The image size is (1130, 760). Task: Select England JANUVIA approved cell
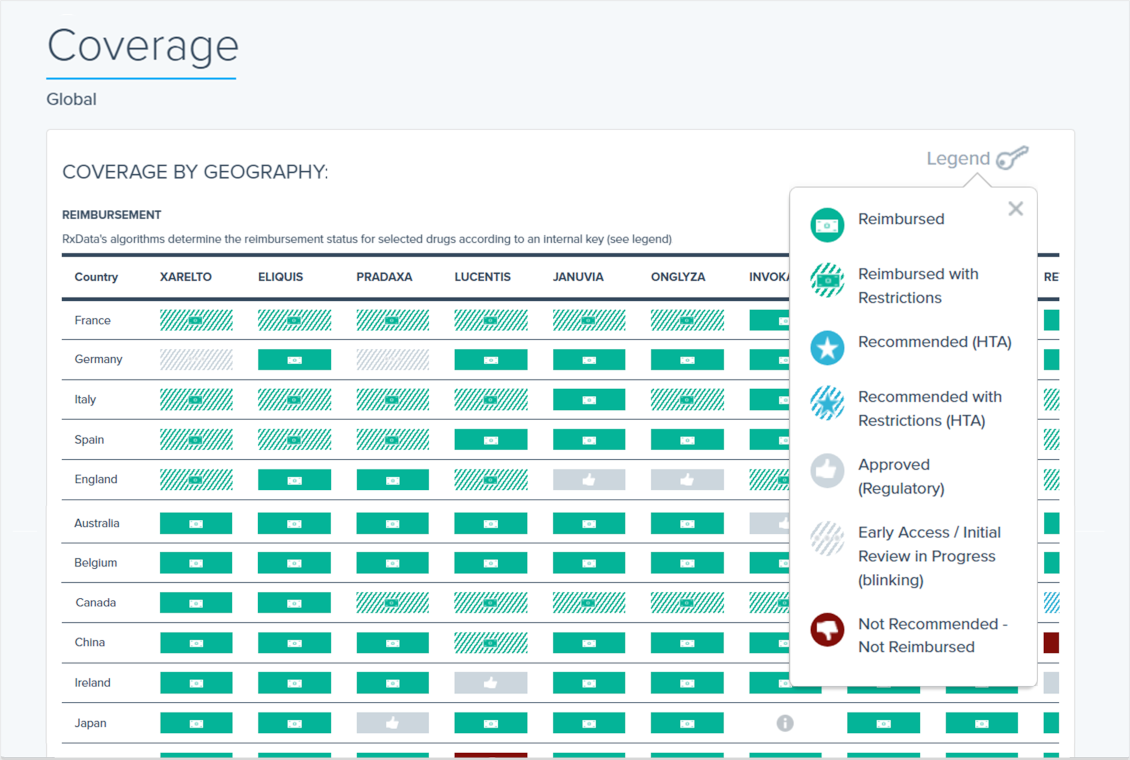[x=589, y=480]
